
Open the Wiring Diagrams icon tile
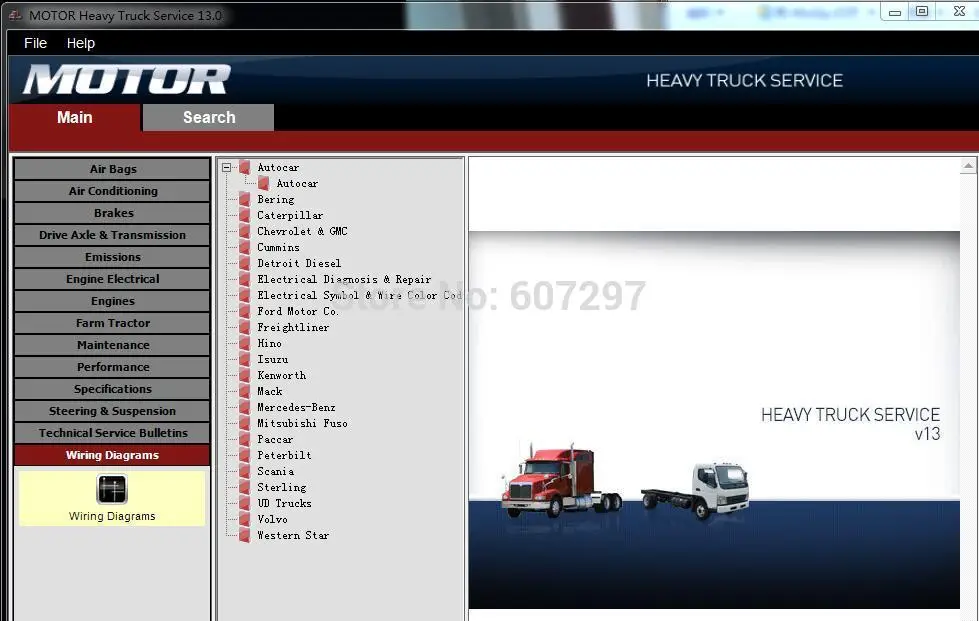point(112,498)
